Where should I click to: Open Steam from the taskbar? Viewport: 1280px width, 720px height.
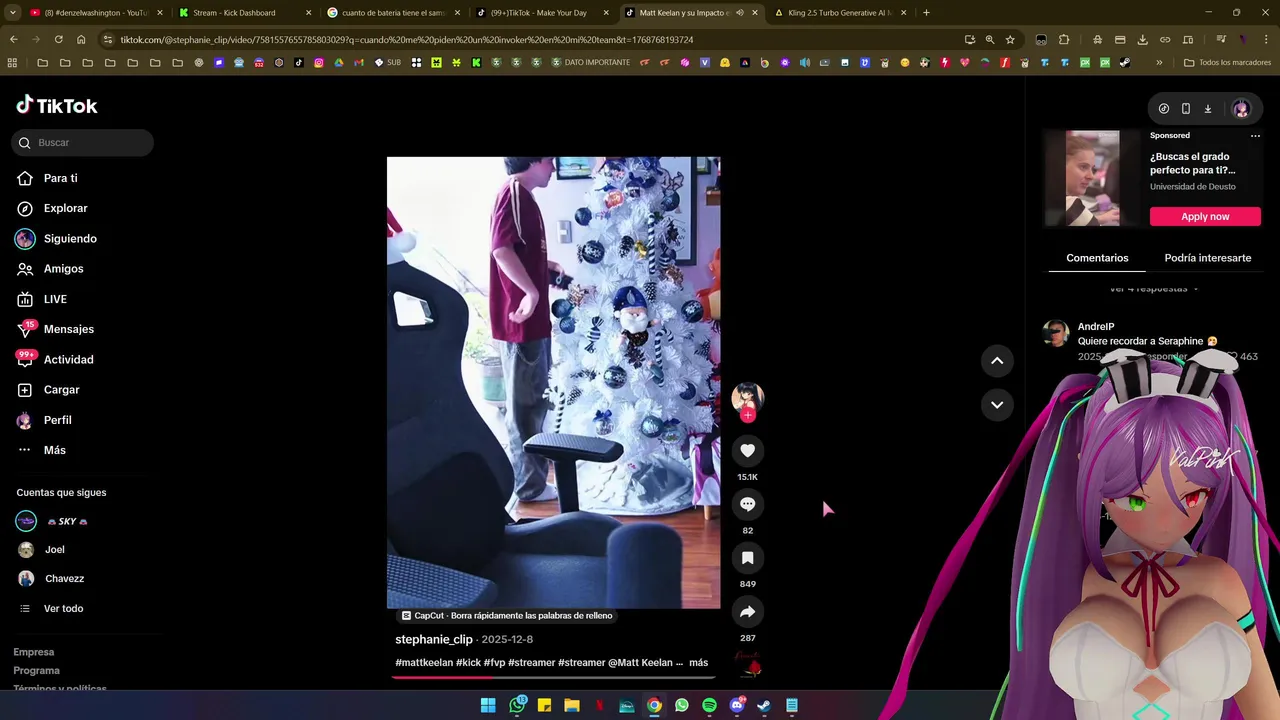pos(764,705)
